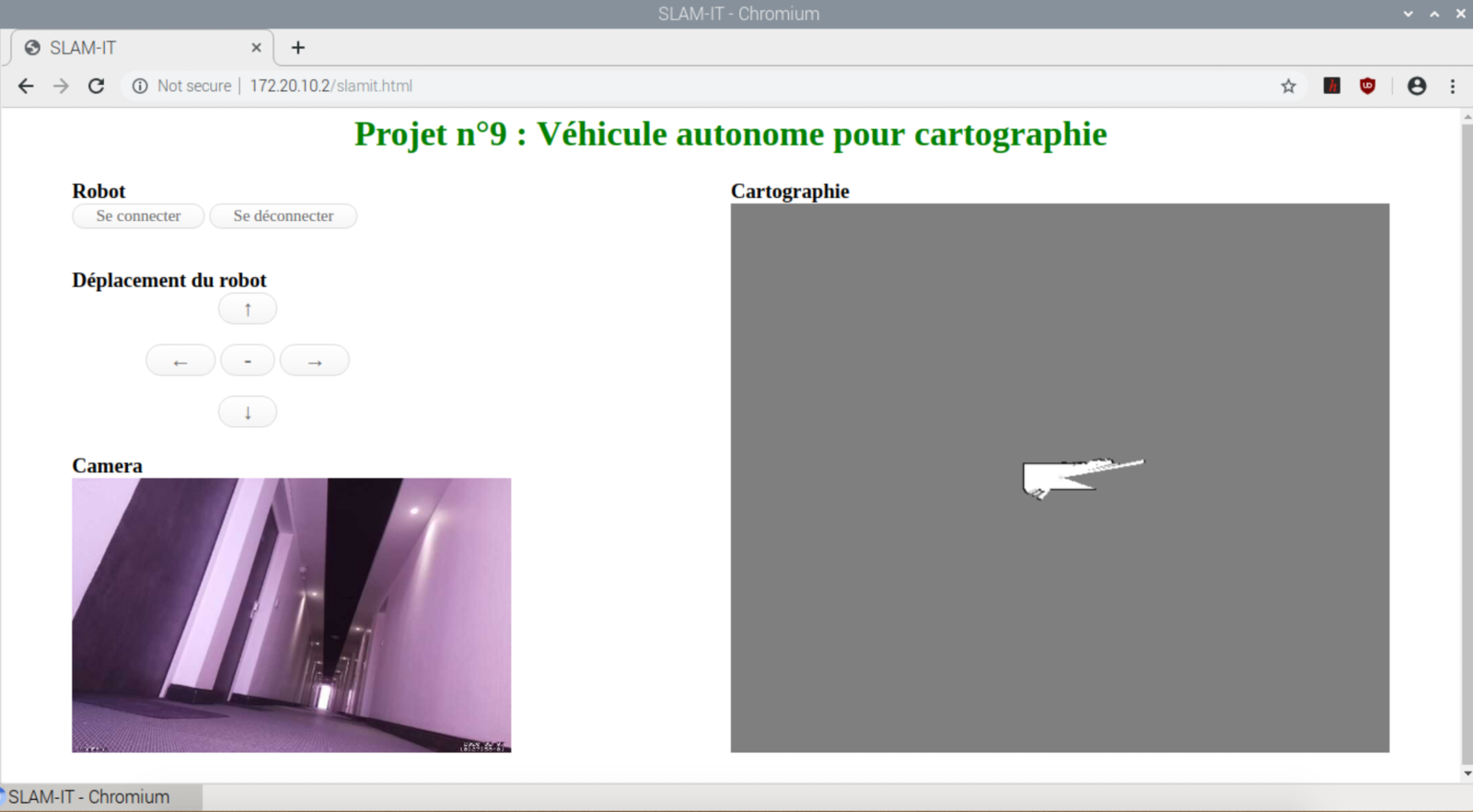The image size is (1473, 812).
Task: Click the browser forward arrow
Action: [x=61, y=86]
